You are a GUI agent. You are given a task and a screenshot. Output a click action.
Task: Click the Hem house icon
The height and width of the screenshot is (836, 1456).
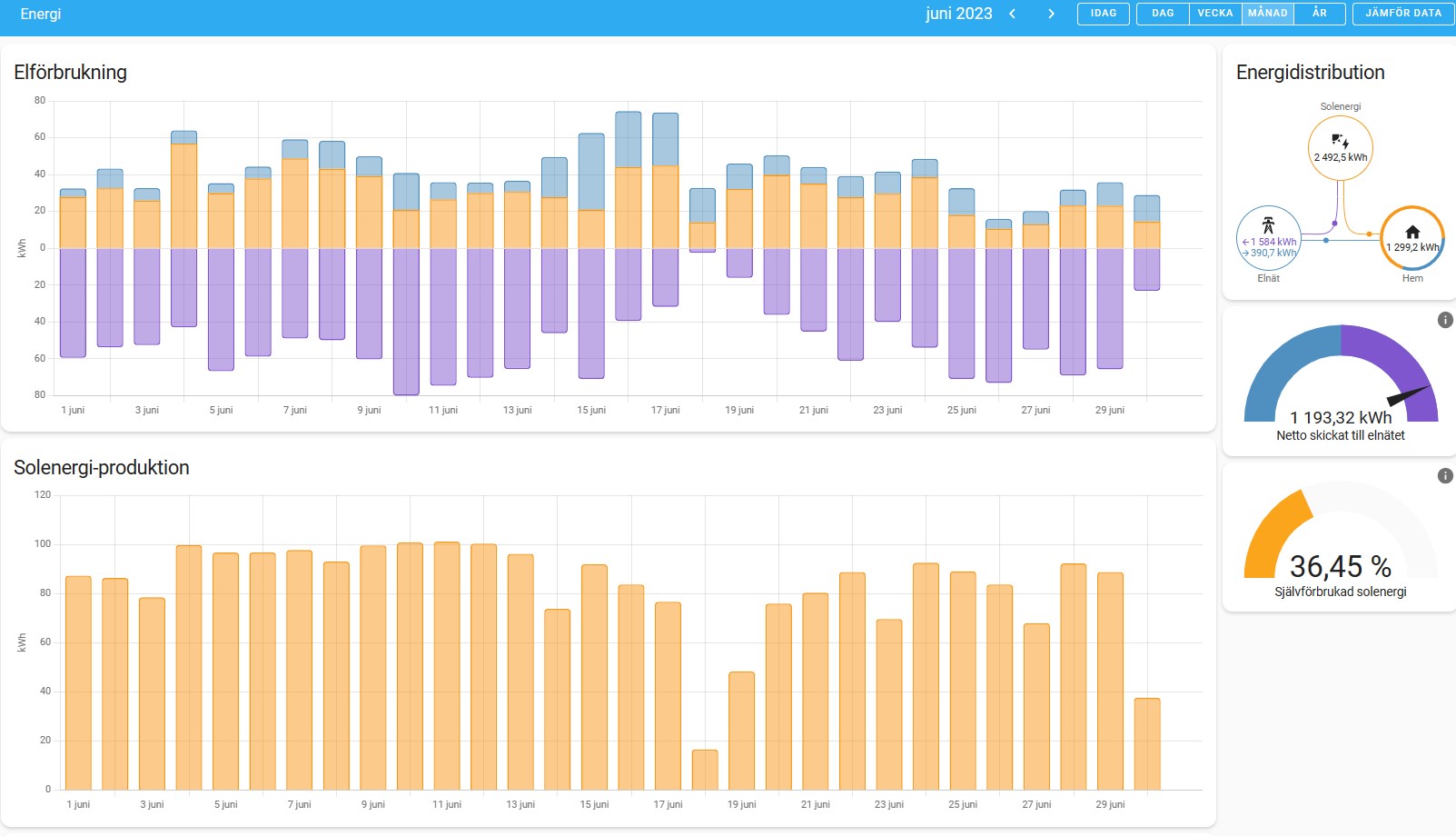click(x=1412, y=232)
